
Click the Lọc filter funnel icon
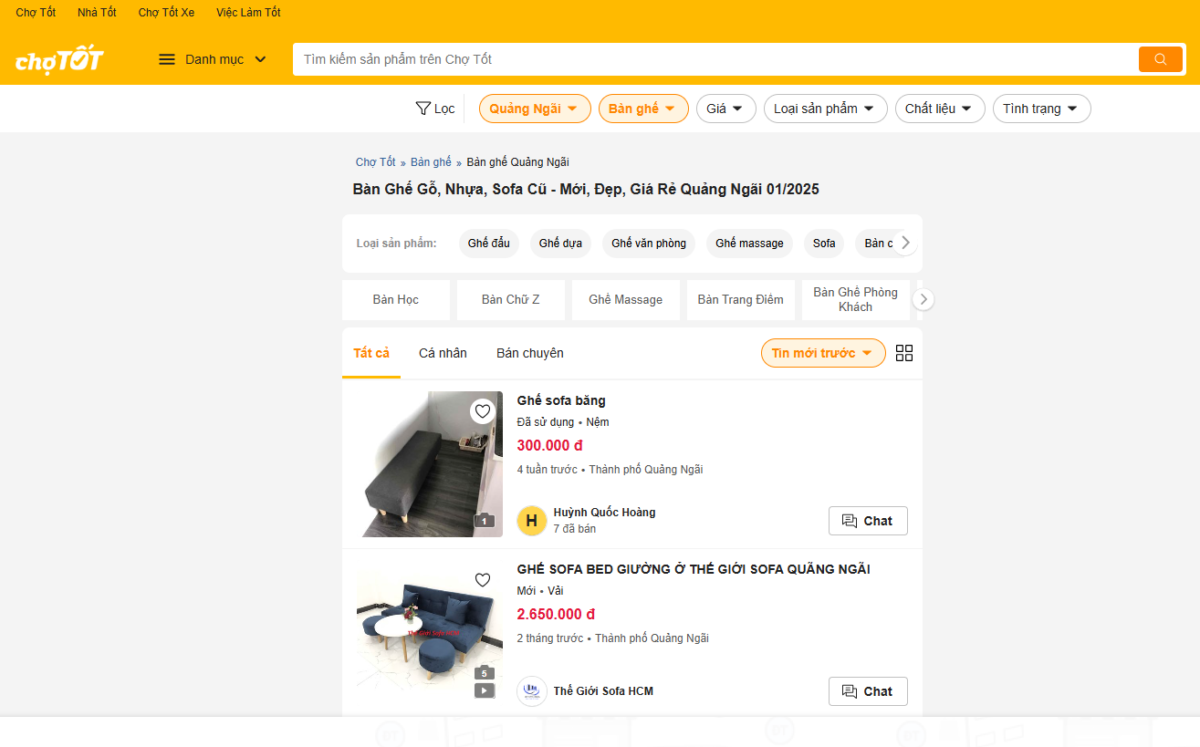click(x=423, y=108)
